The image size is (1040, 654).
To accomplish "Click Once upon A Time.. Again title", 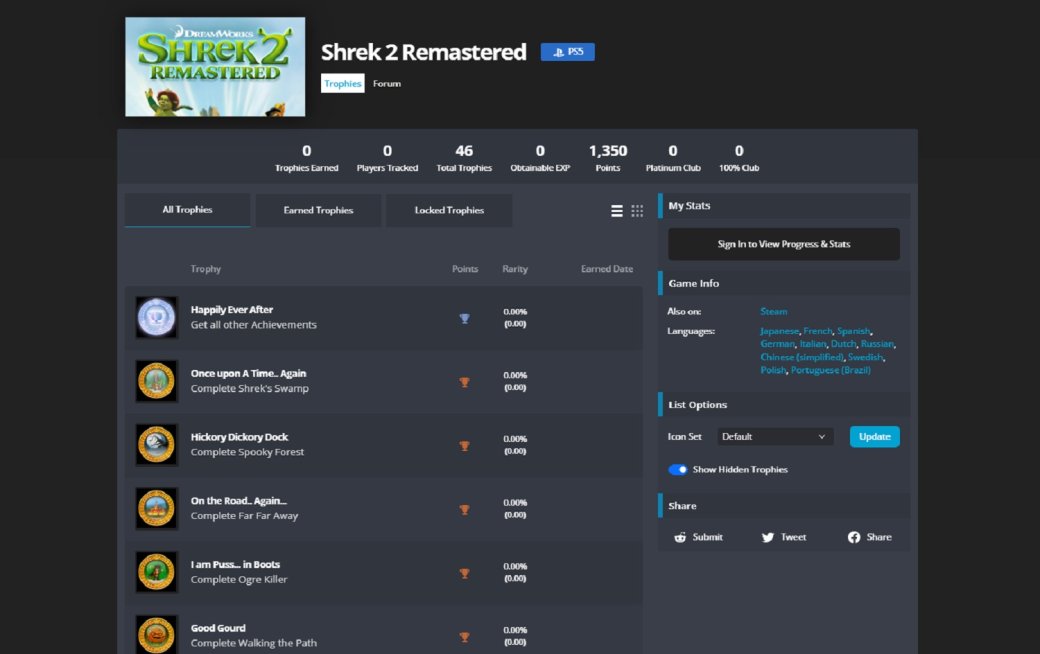I will pos(249,373).
